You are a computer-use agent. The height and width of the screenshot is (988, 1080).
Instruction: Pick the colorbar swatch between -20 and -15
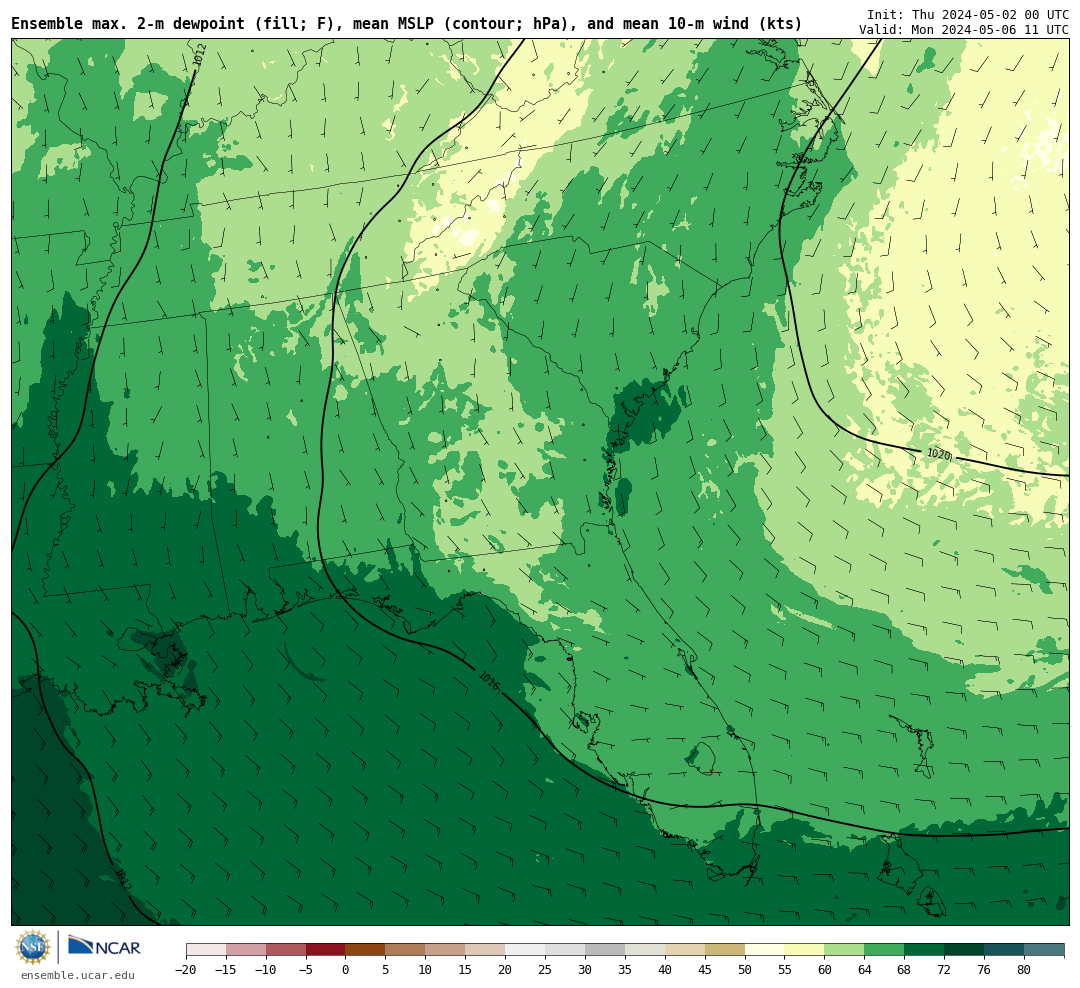206,950
